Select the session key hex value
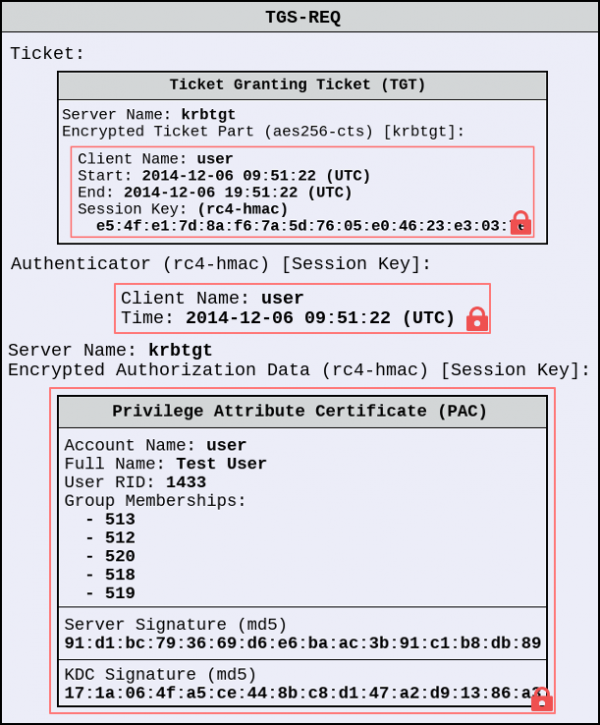 [x=307, y=226]
